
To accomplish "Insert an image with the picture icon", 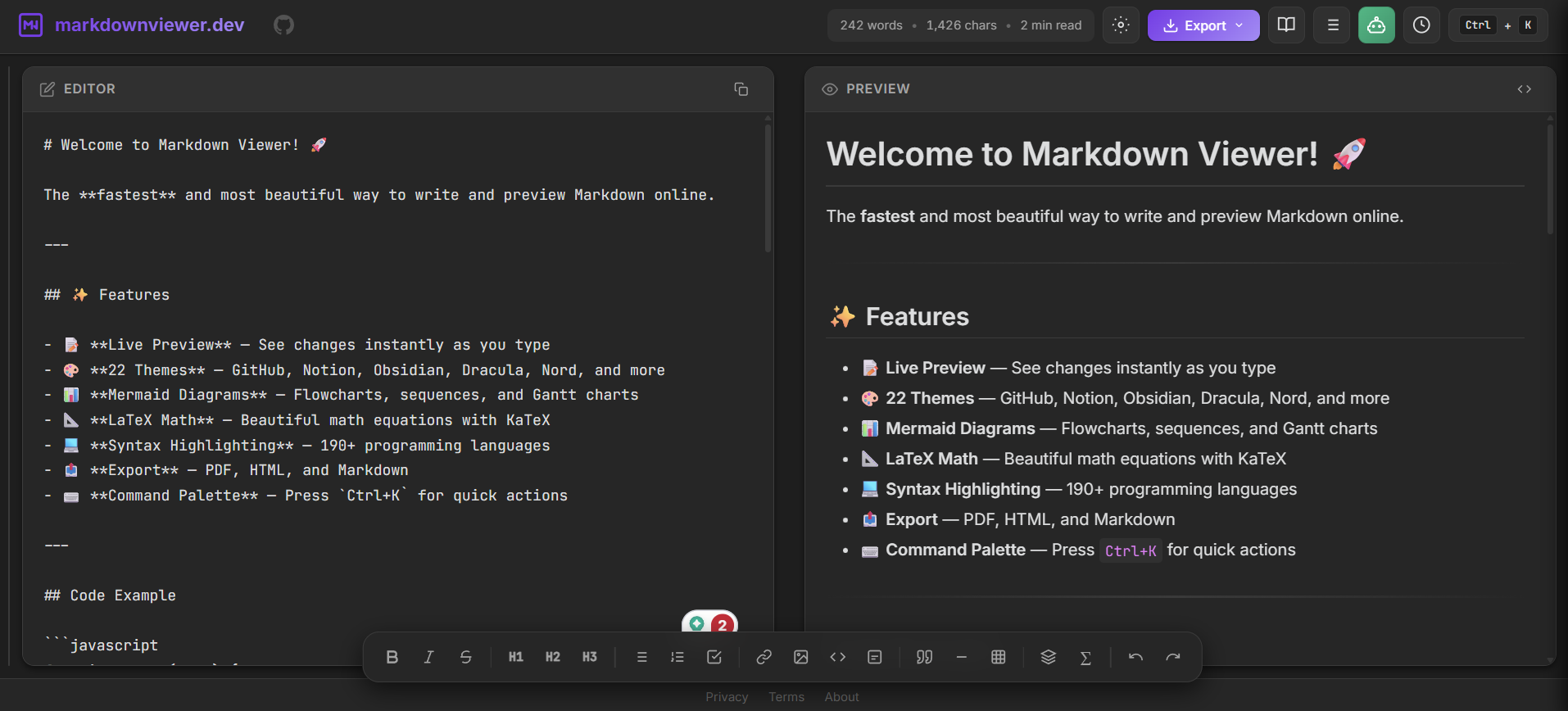I will pyautogui.click(x=801, y=657).
